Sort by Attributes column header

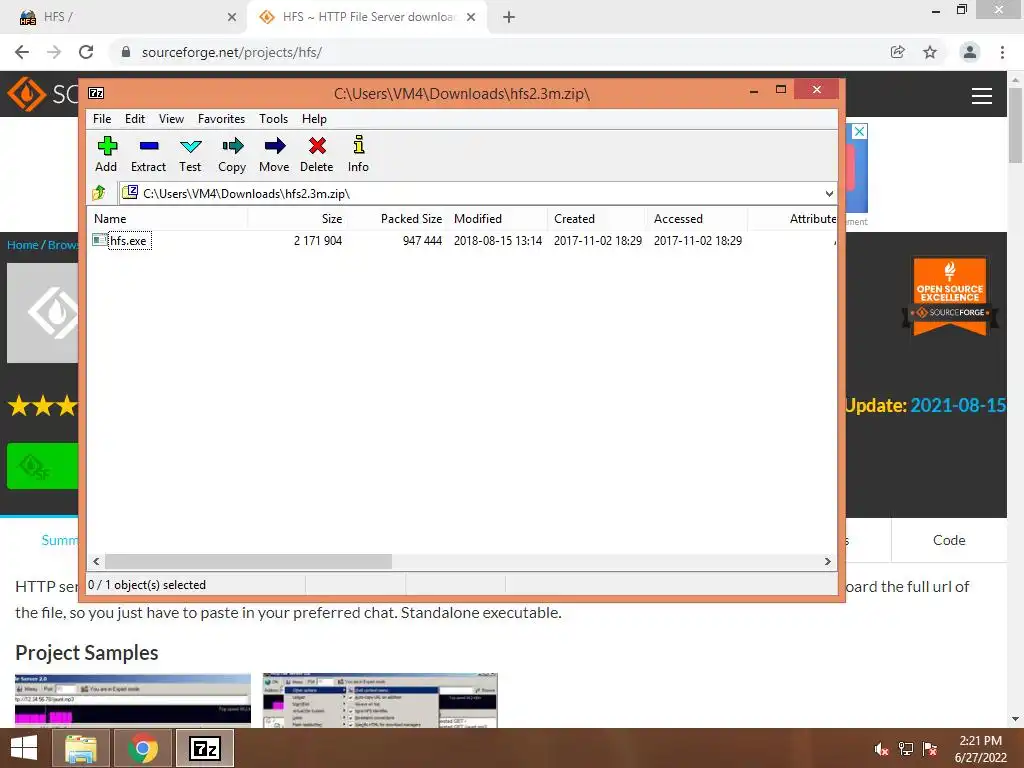click(x=793, y=219)
